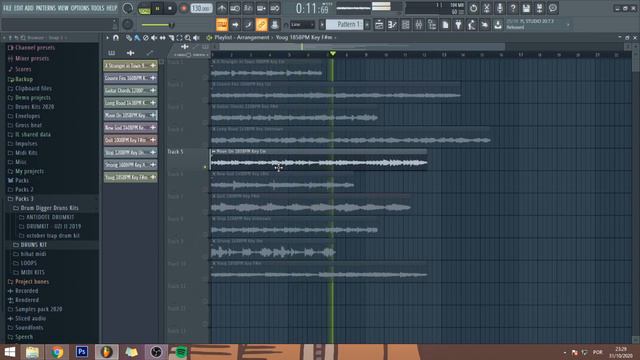Select 'Strong' clip in picker
The width and height of the screenshot is (640, 360).
pyautogui.click(x=131, y=164)
